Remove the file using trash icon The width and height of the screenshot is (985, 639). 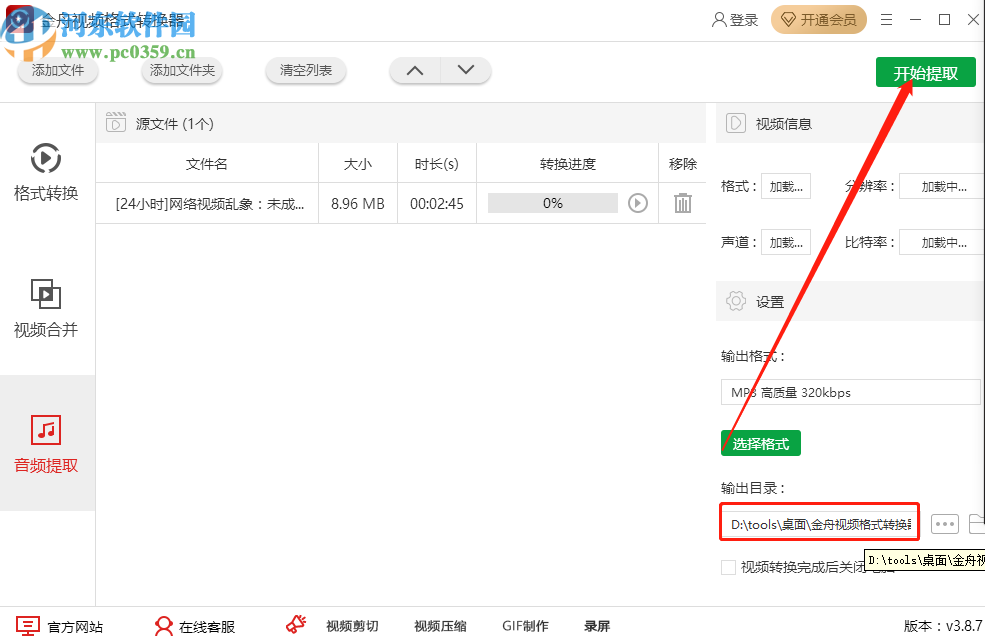(683, 203)
